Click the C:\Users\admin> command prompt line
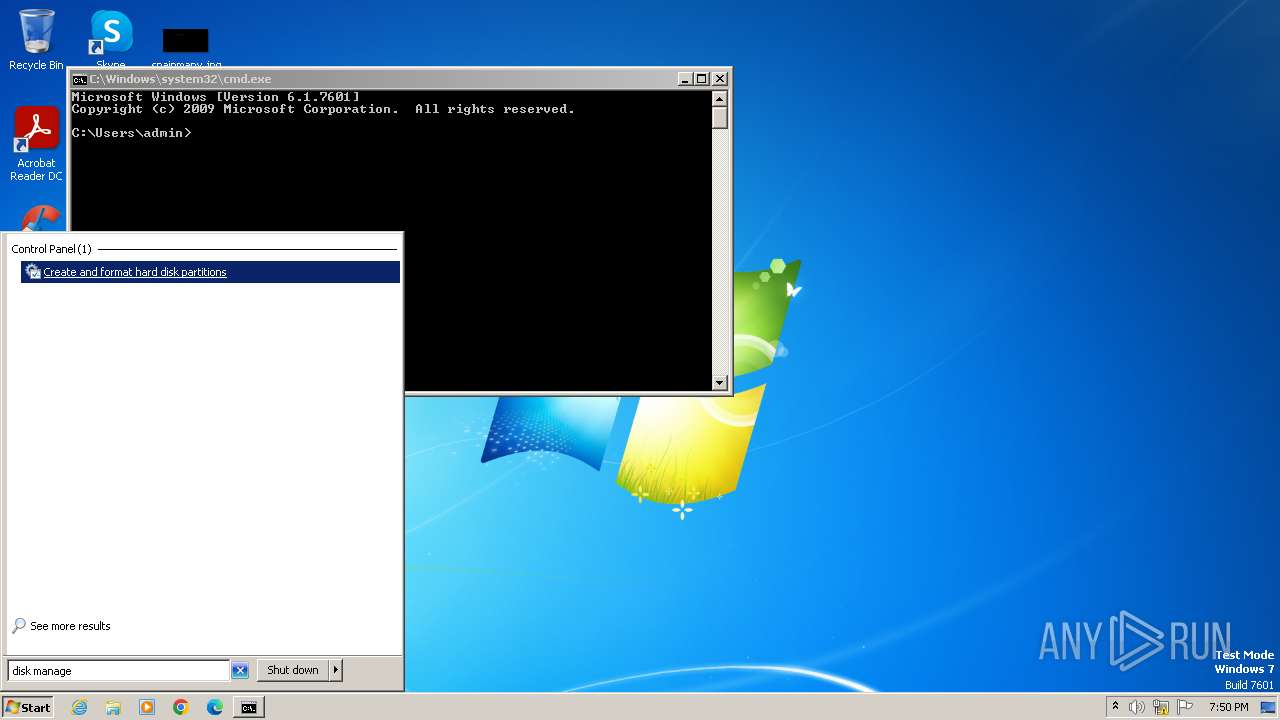Image resolution: width=1280 pixels, height=720 pixels. click(x=131, y=133)
